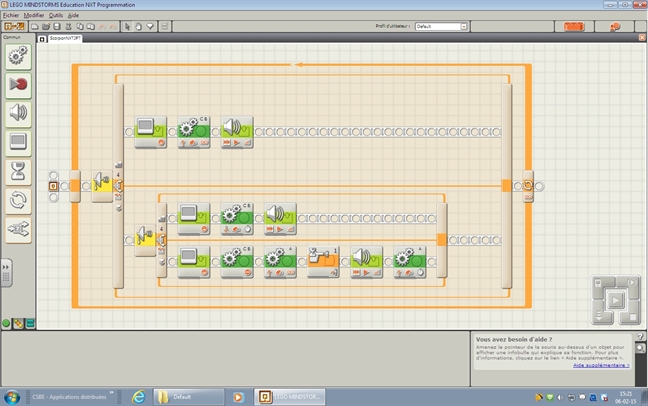648x406 pixels.
Task: Select the outer ultrasonic sensor switch block
Action: coord(102,186)
